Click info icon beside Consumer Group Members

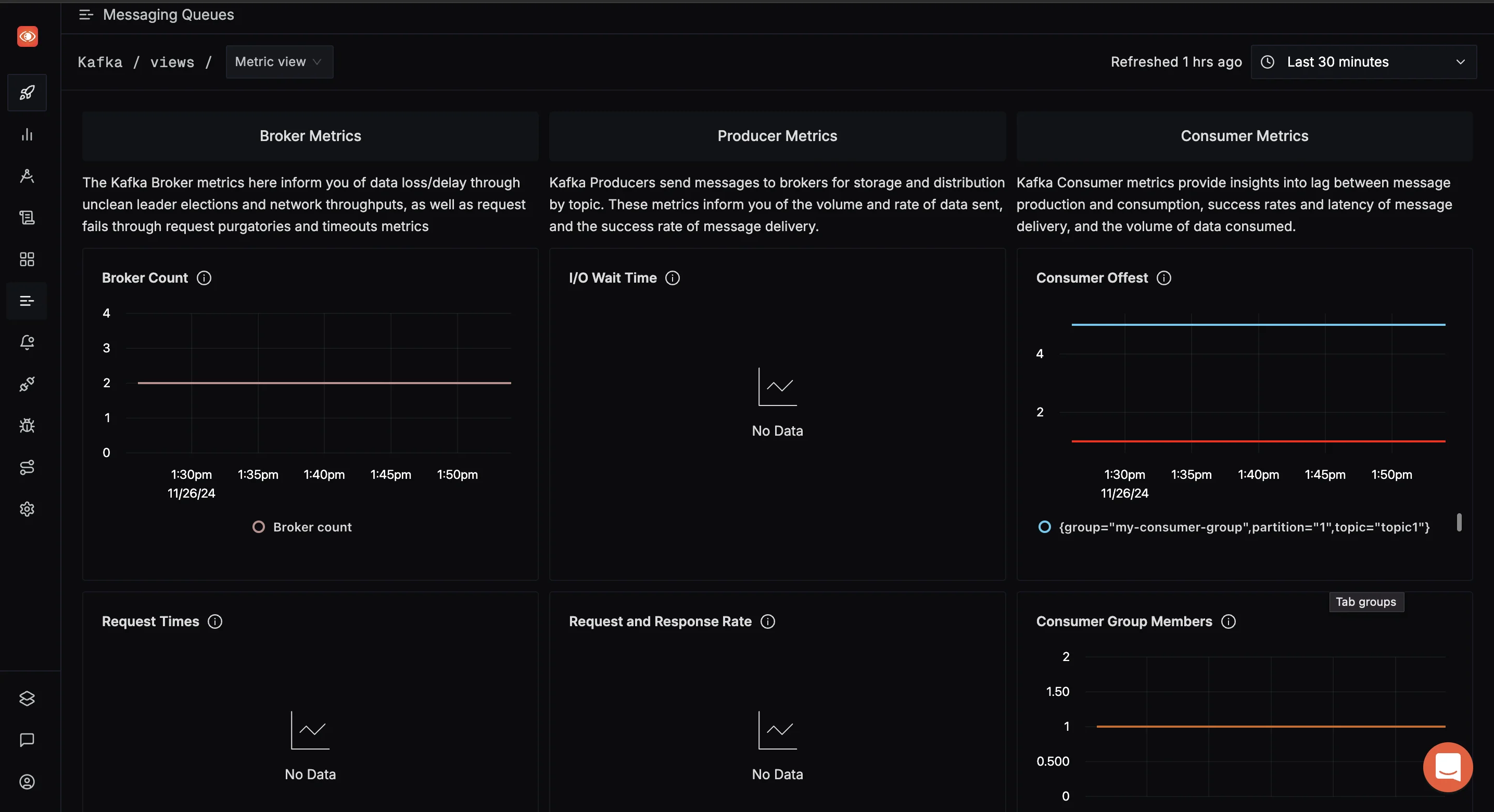click(1229, 622)
